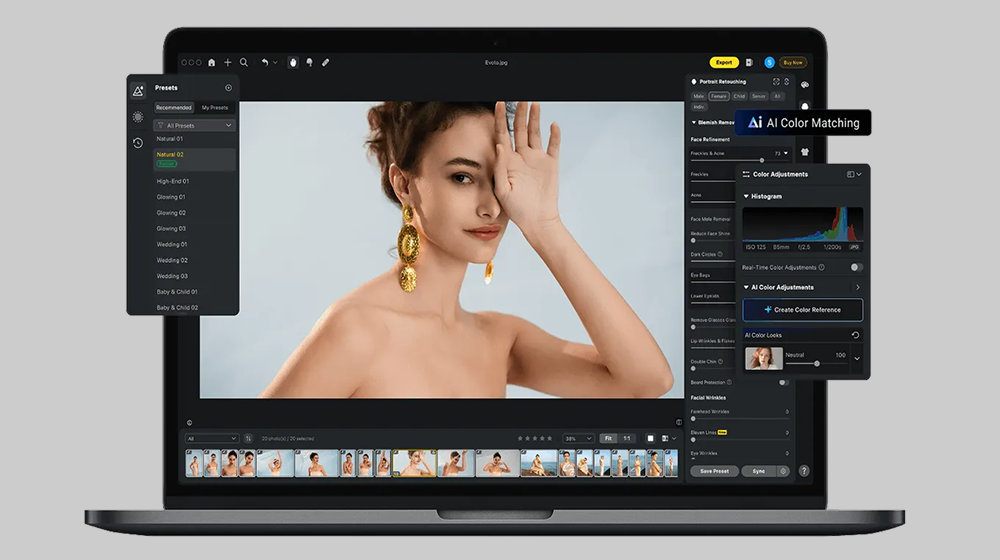Click the Buy Now button

793,63
